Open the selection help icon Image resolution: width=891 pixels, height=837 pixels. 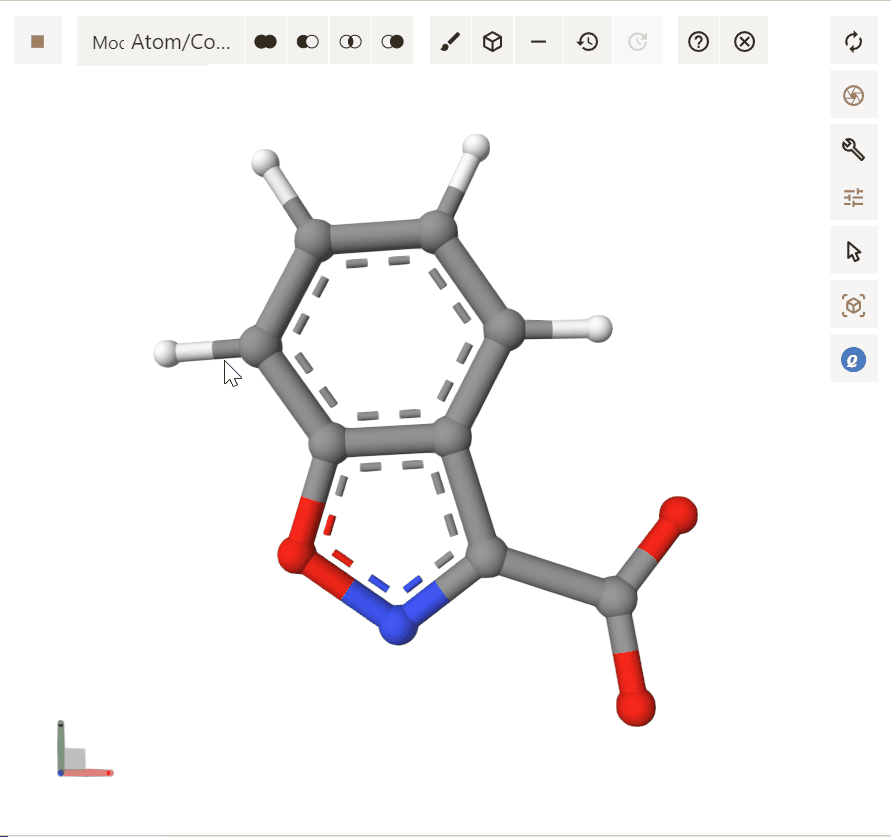coord(699,42)
